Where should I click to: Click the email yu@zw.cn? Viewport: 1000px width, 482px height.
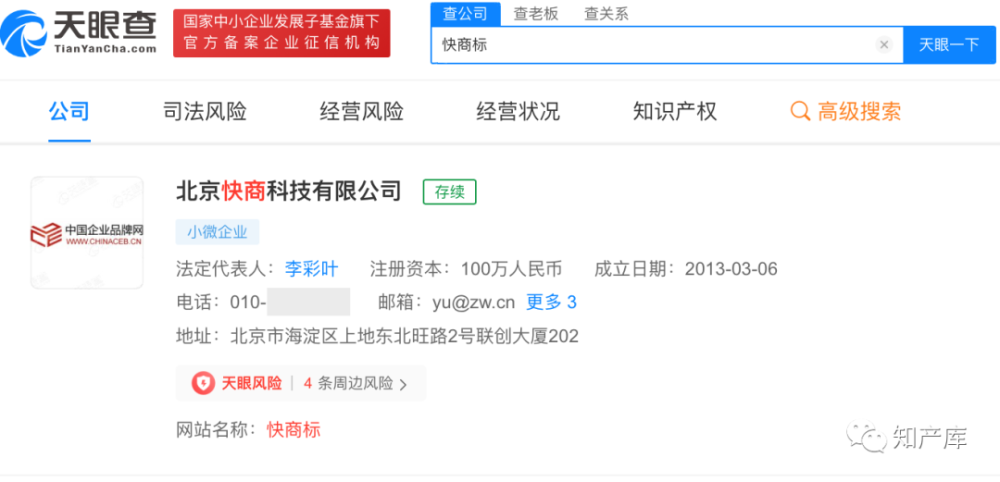pos(473,302)
